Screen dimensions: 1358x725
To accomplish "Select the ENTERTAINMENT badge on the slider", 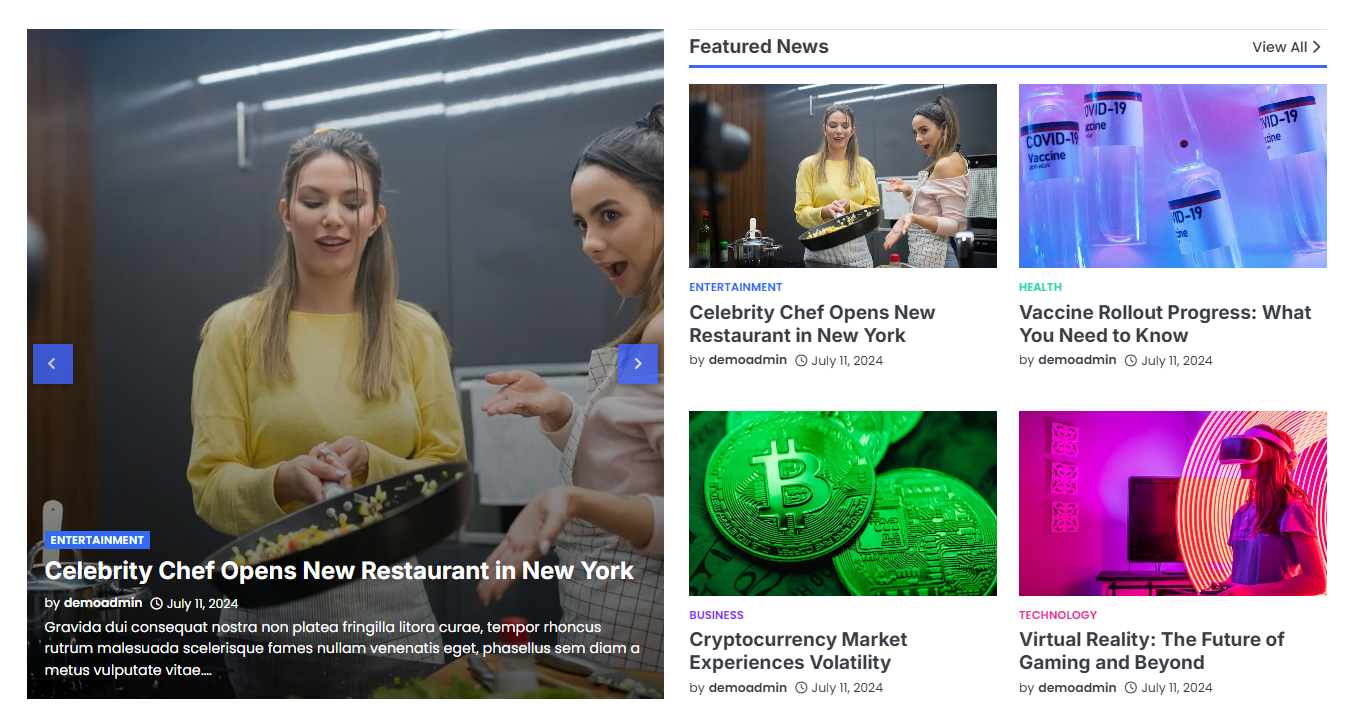I will coord(97,540).
